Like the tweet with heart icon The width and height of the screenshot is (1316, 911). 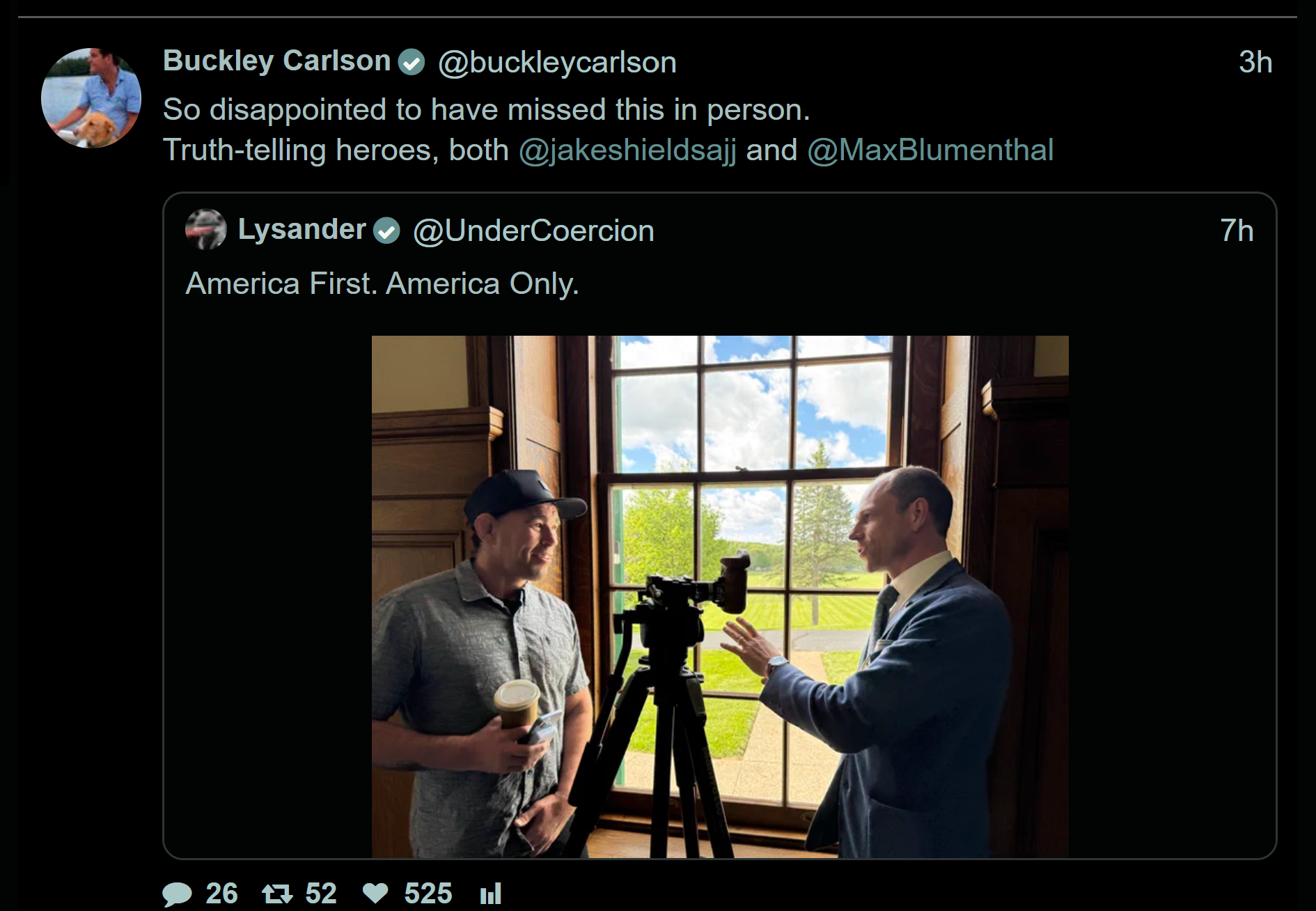375,894
